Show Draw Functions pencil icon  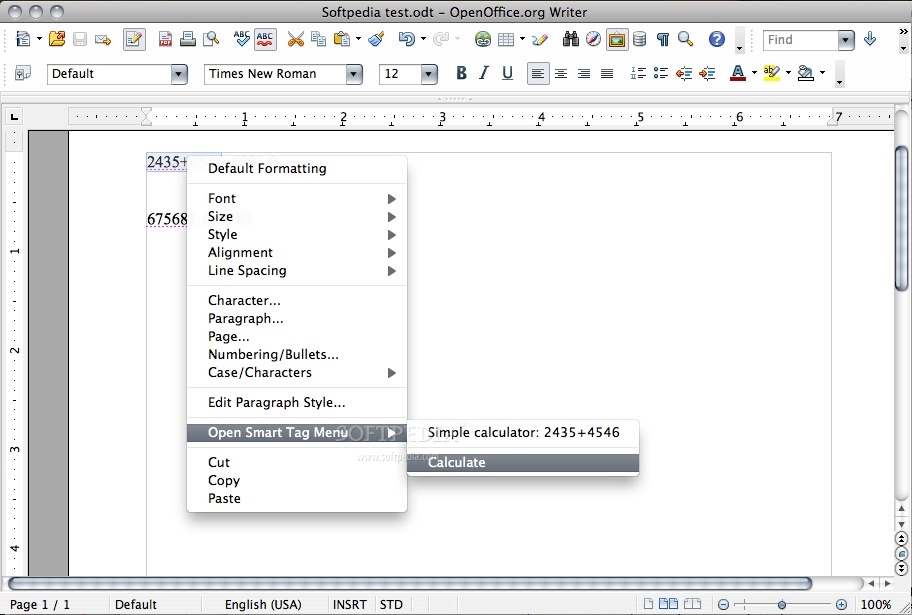[539, 39]
